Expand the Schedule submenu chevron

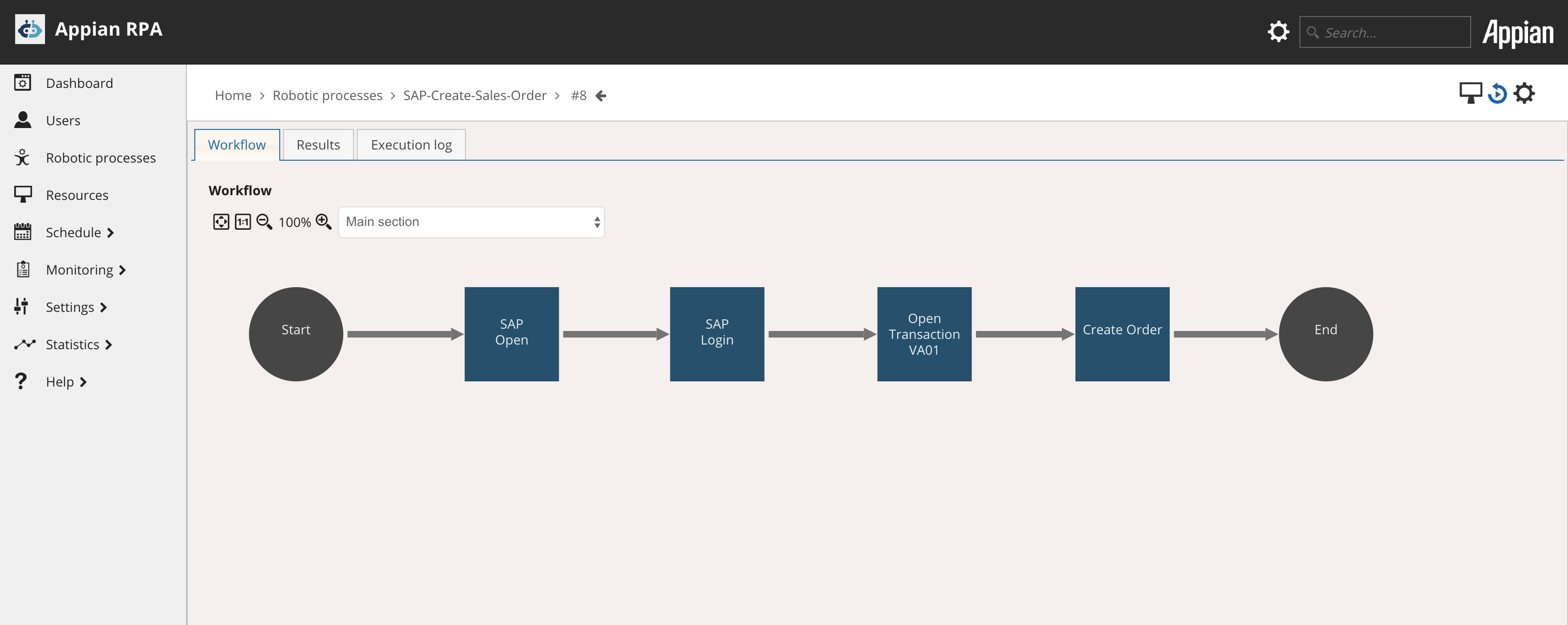point(110,232)
